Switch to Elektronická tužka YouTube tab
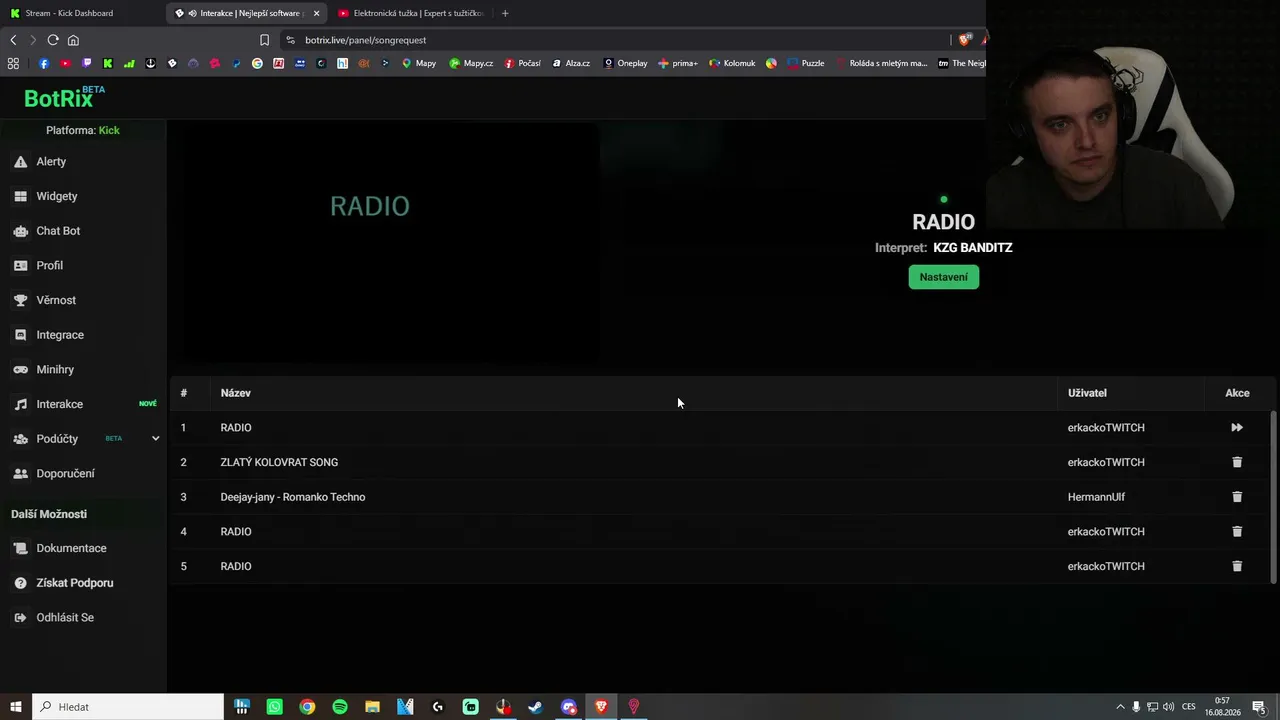 [x=410, y=13]
